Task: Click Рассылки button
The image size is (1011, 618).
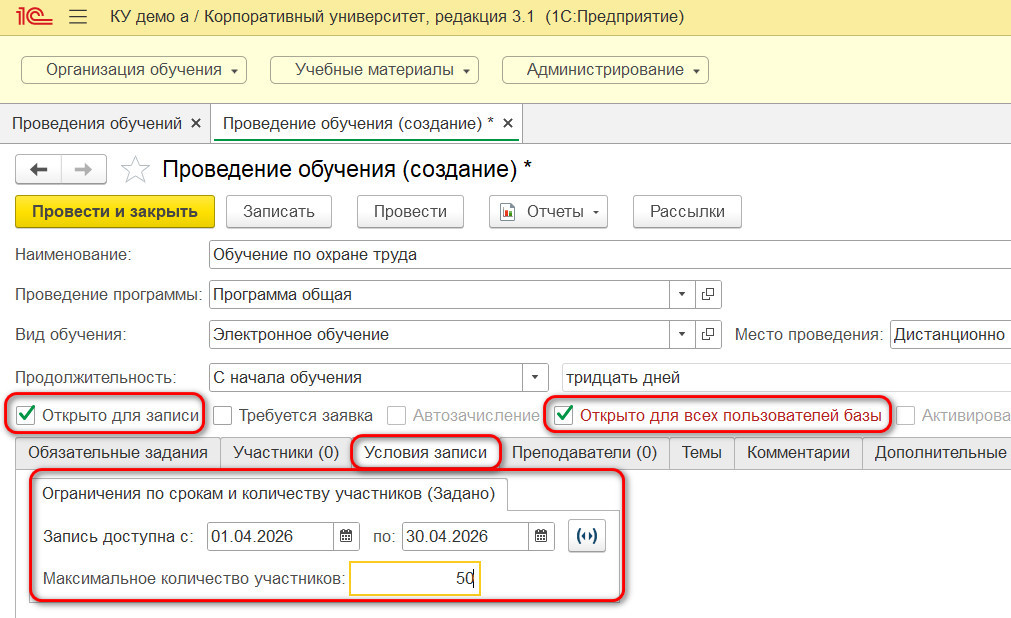Action: (x=687, y=212)
